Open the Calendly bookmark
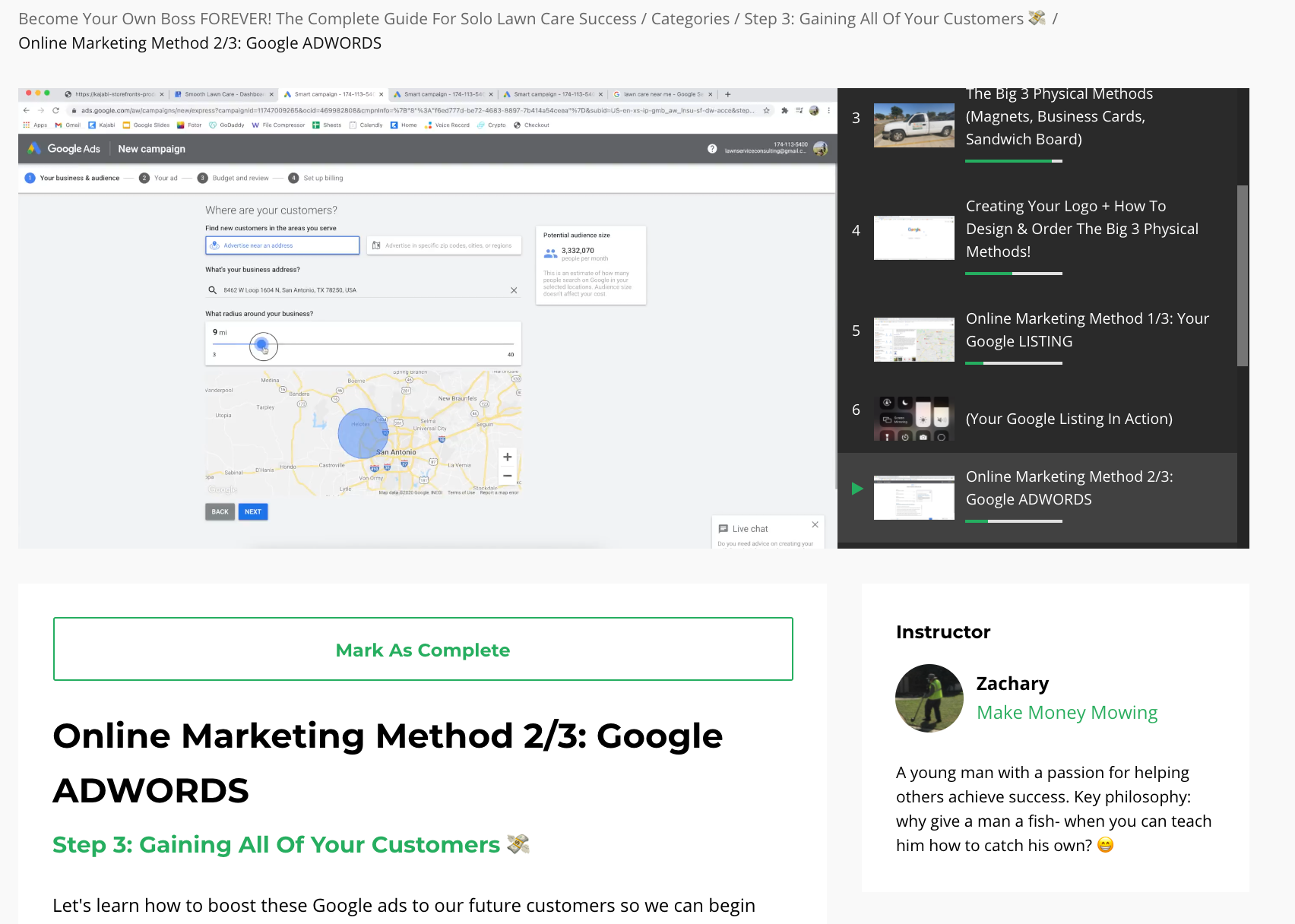Viewport: 1295px width, 924px height. [366, 125]
